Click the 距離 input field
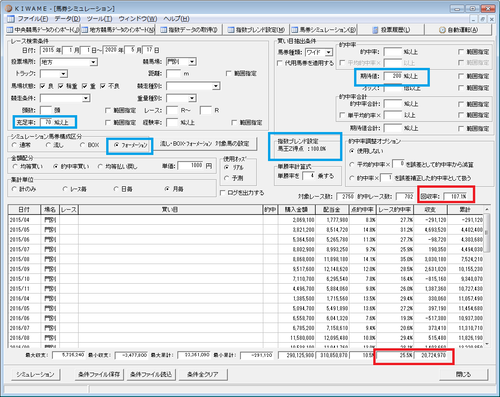The width and height of the screenshot is (500, 397). pos(173,74)
